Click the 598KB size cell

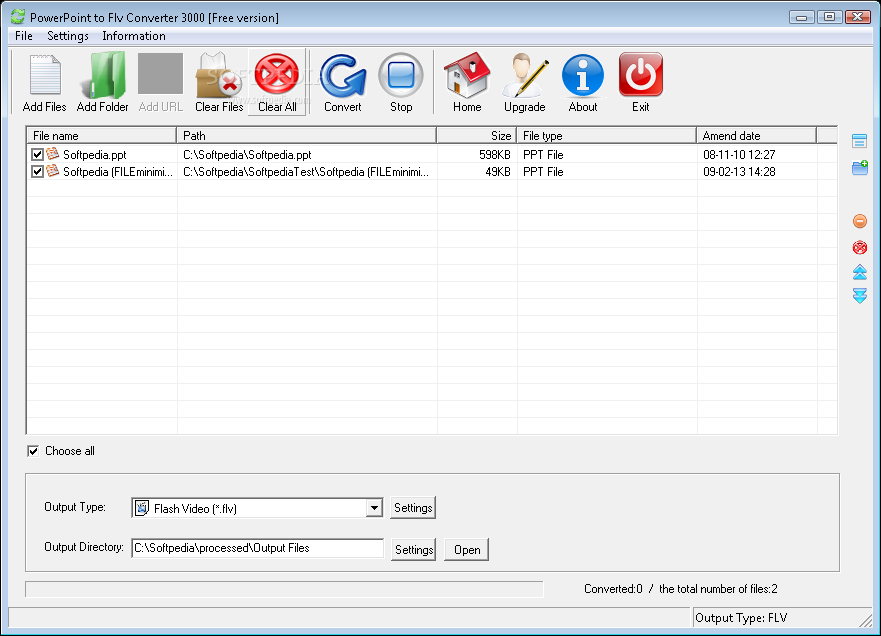coord(494,155)
